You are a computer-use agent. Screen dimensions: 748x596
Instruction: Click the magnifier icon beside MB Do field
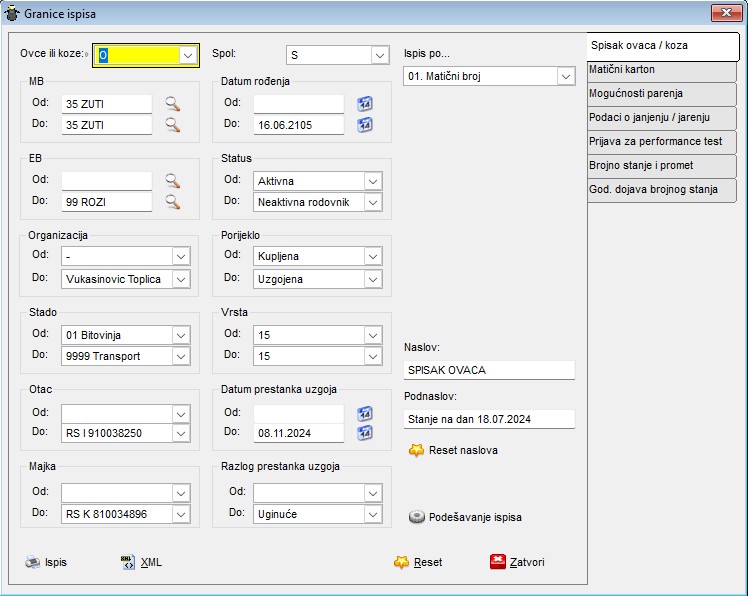173,125
